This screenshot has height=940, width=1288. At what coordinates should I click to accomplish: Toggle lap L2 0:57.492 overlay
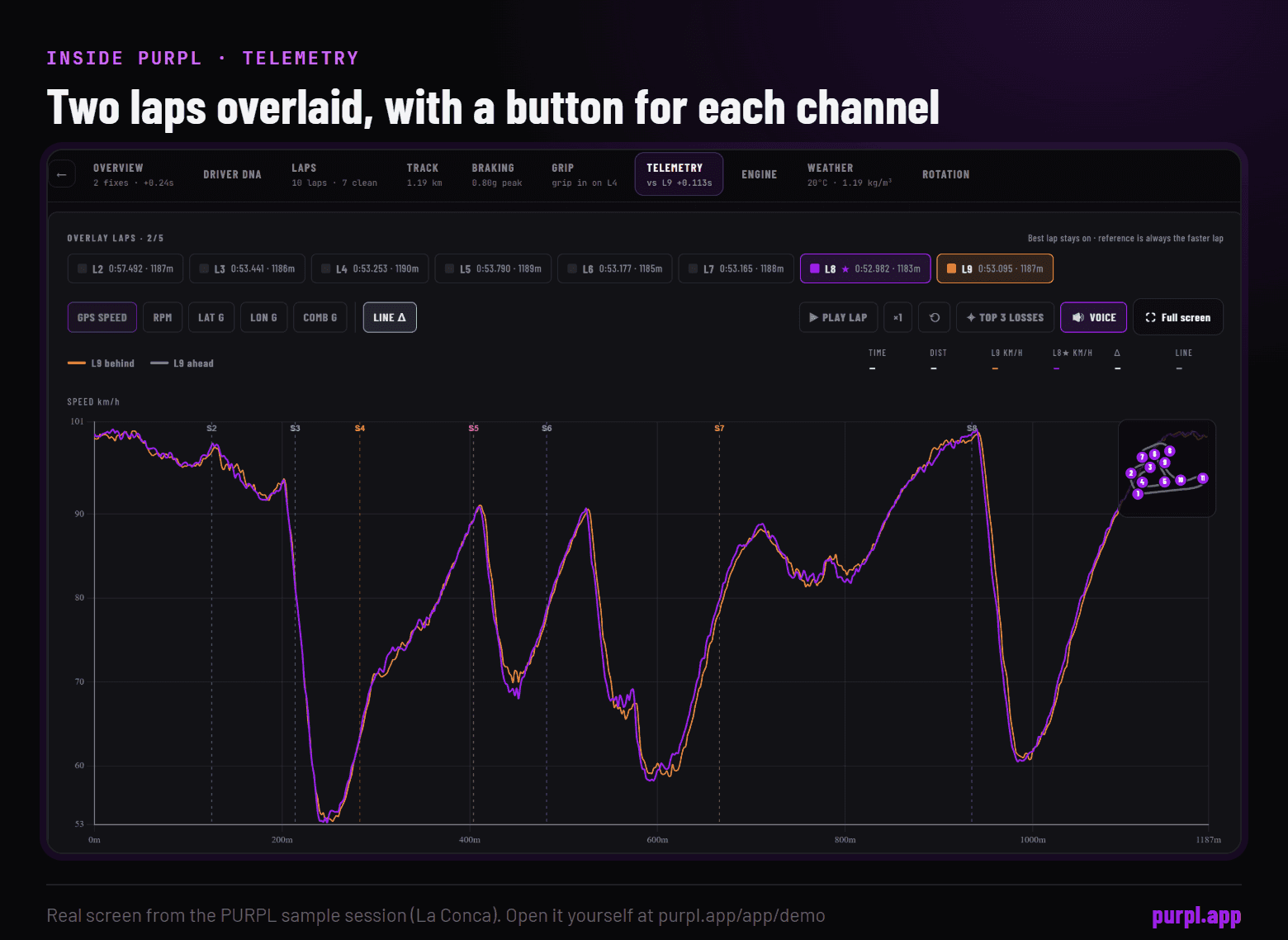[125, 268]
